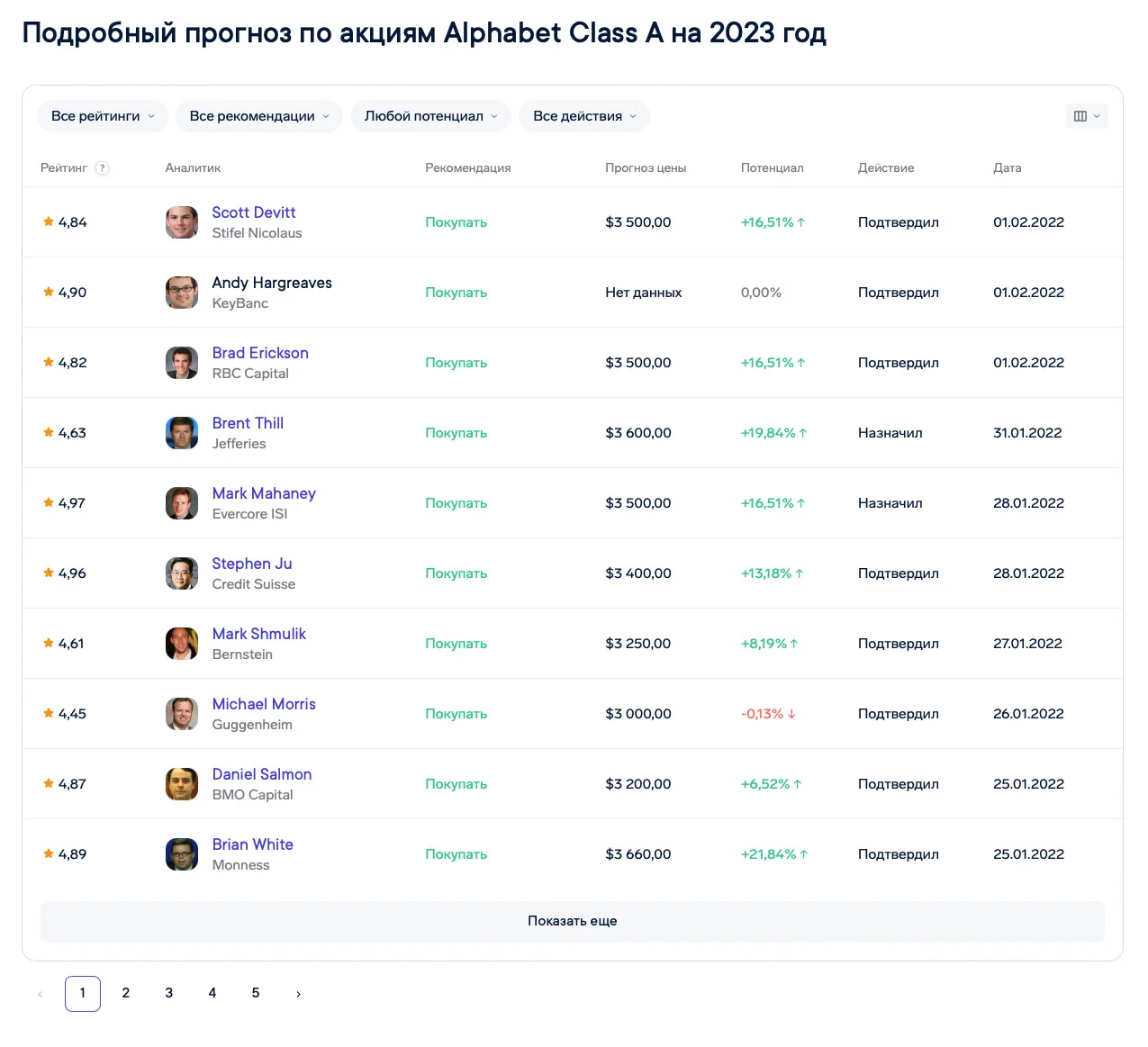This screenshot has height=1047, width=1148.
Task: Open Mark Shmulik analyst profile link
Action: 259,634
